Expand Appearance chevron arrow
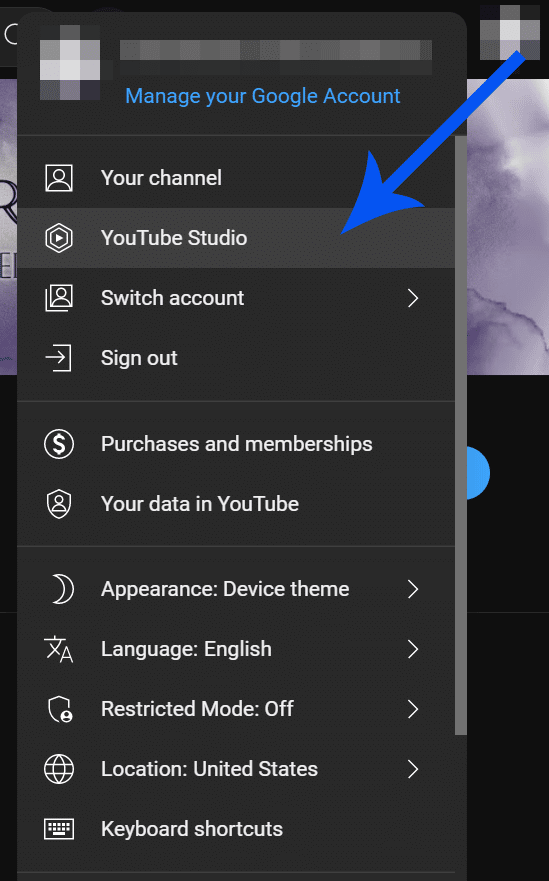Image resolution: width=549 pixels, height=881 pixels. [413, 589]
